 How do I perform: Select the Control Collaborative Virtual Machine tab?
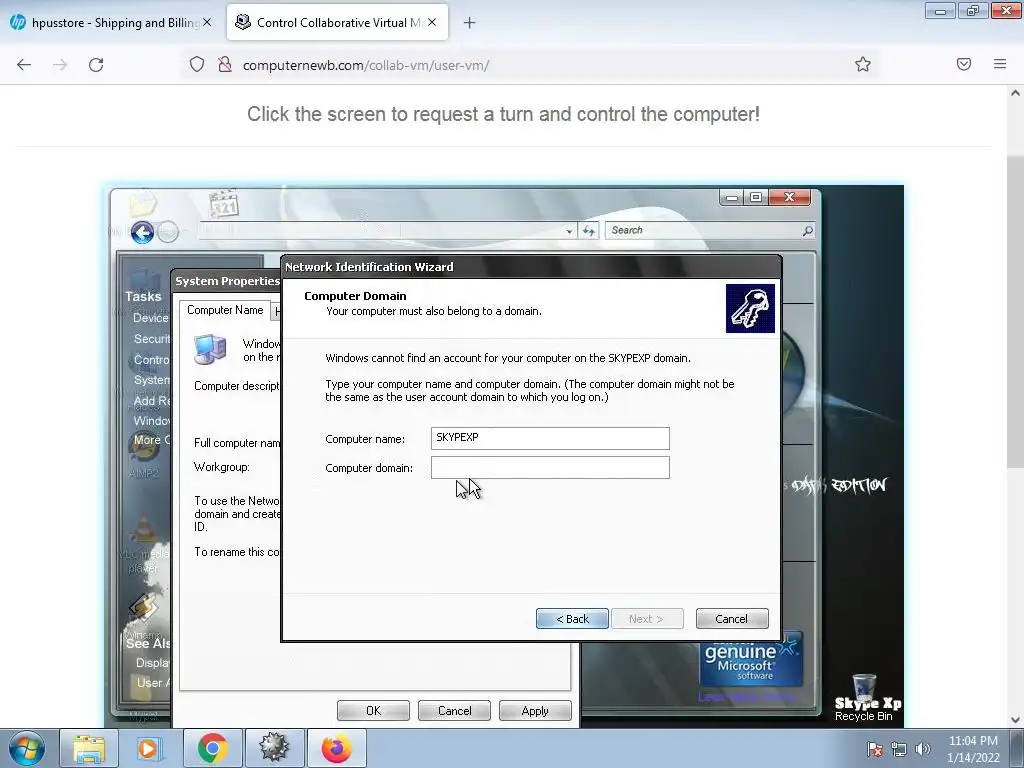point(337,23)
